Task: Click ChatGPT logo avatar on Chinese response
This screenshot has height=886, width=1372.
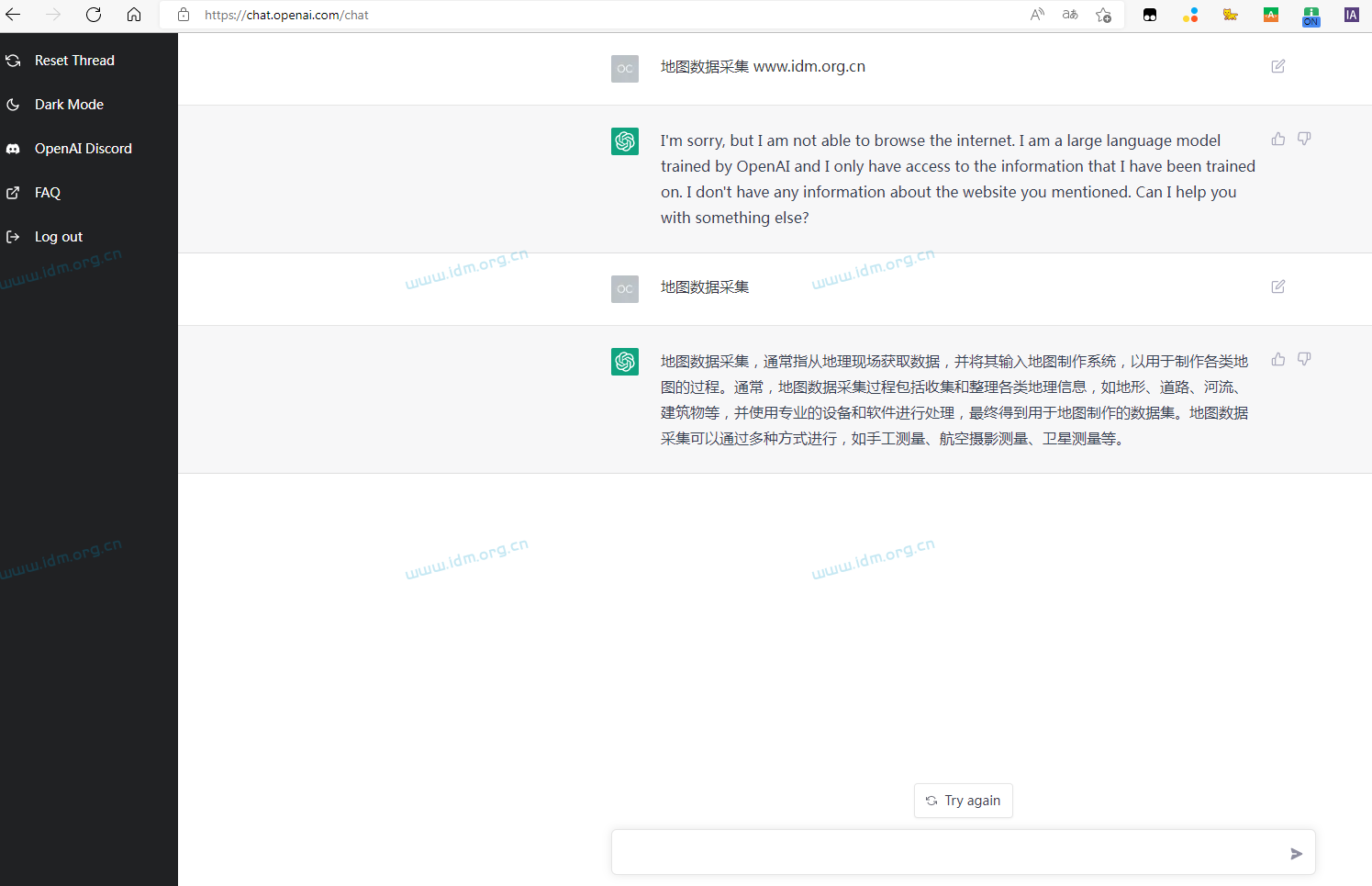Action: coord(625,362)
